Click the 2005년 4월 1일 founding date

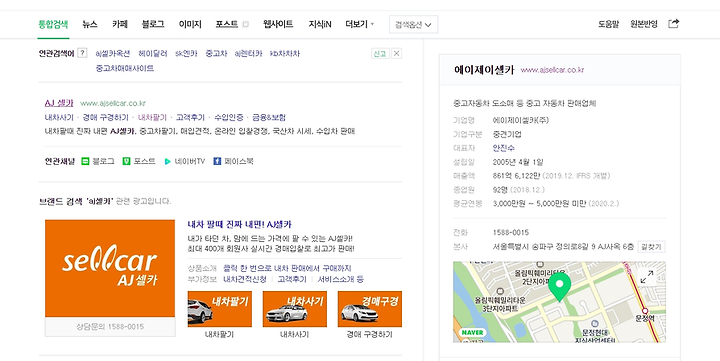[518, 162]
